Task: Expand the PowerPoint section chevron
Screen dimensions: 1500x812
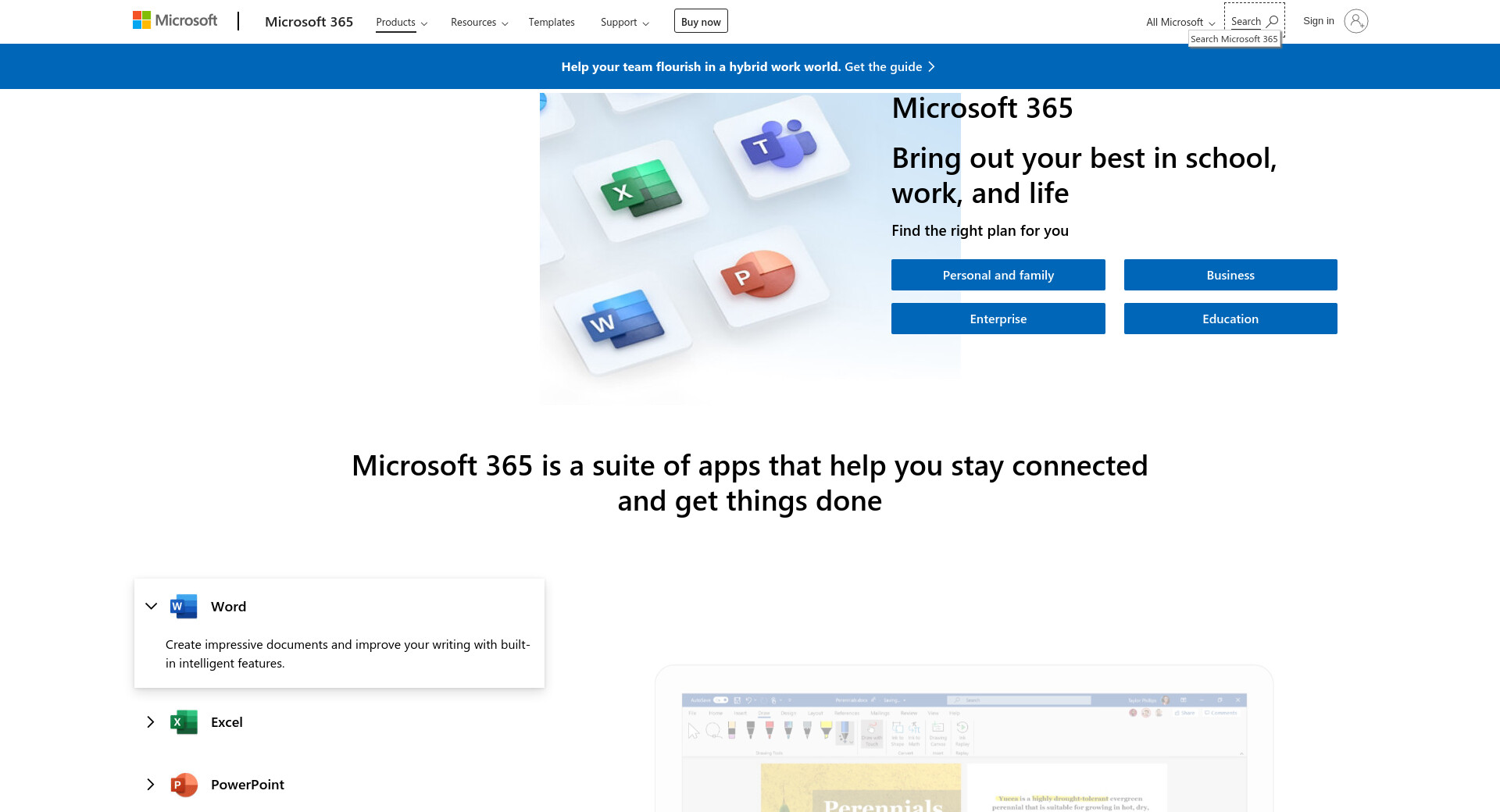Action: click(151, 785)
